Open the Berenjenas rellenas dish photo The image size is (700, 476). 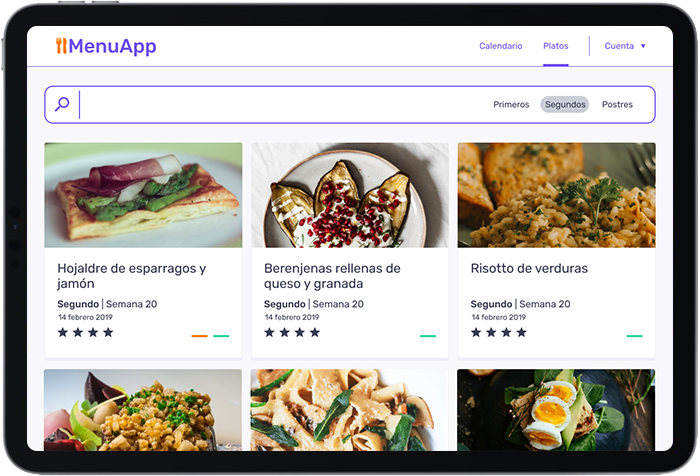(x=350, y=195)
